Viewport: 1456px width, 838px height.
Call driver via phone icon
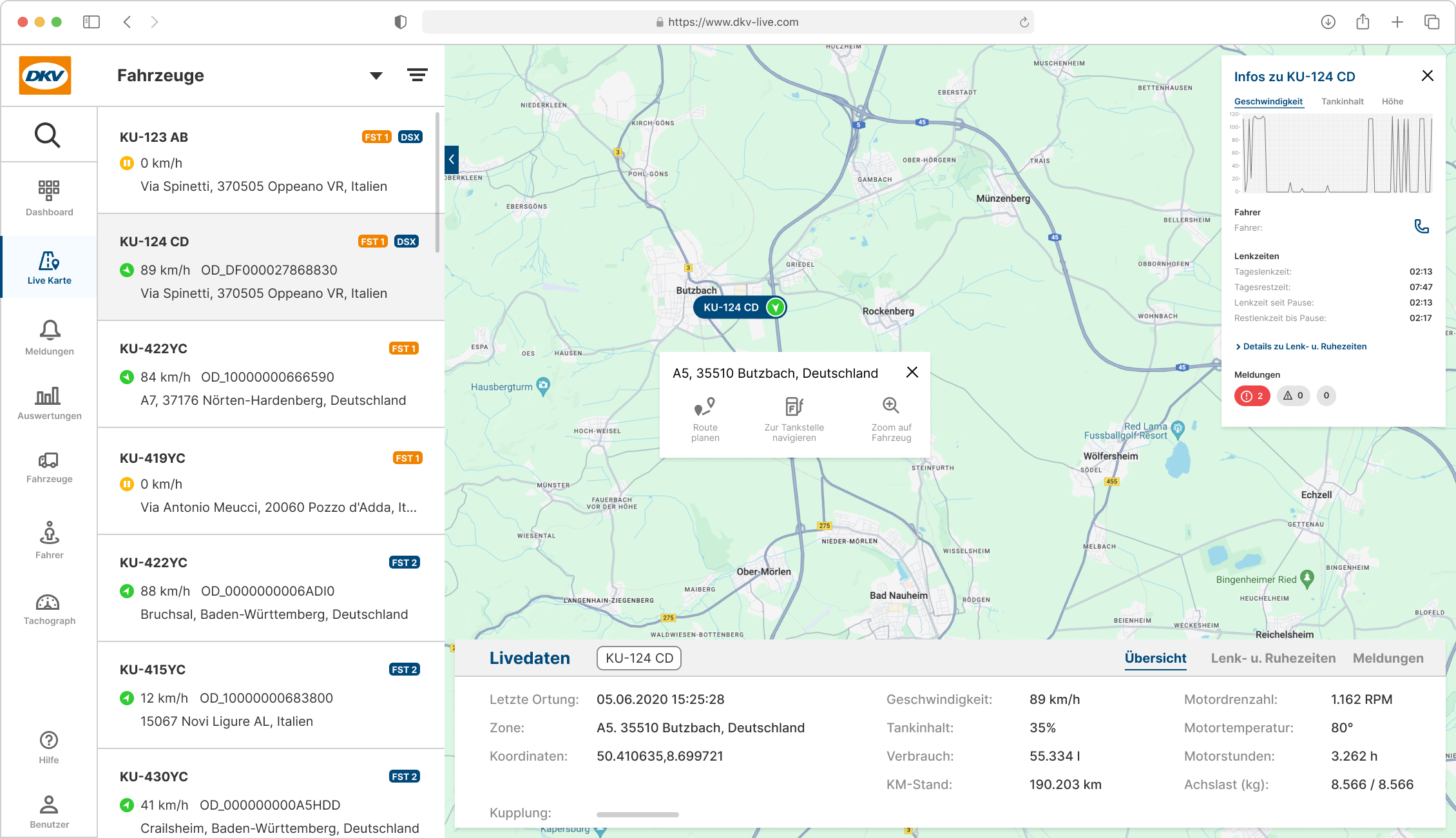pos(1421,226)
